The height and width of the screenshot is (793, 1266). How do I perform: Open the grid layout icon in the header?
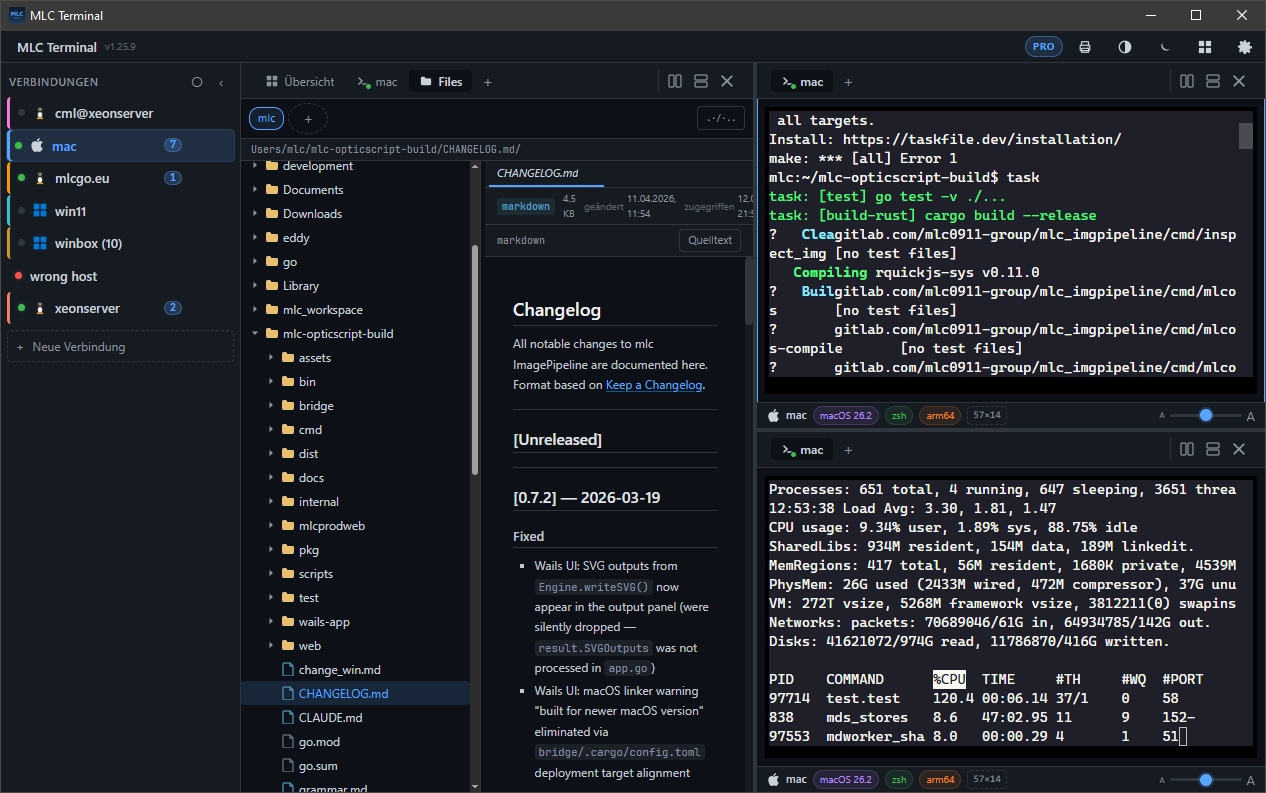click(x=1205, y=47)
